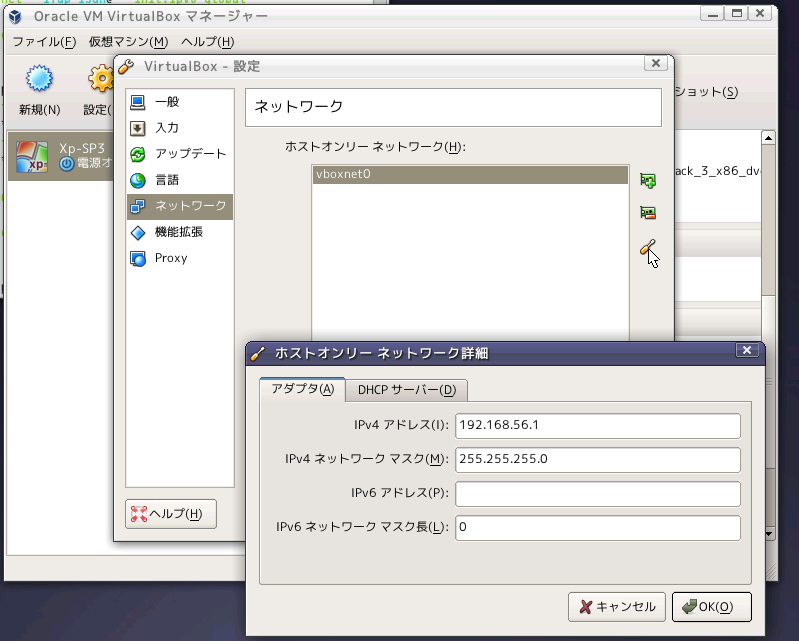Open the 仮想マシン(M) menu
The height and width of the screenshot is (641, 799).
[x=128, y=41]
